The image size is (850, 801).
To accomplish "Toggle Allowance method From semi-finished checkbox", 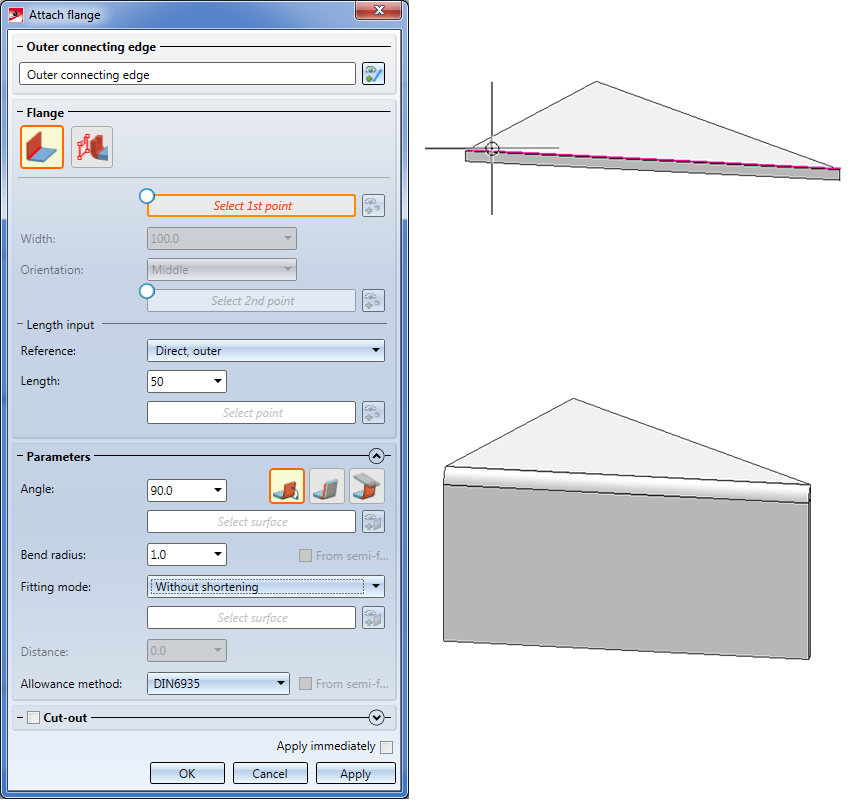I will (306, 684).
